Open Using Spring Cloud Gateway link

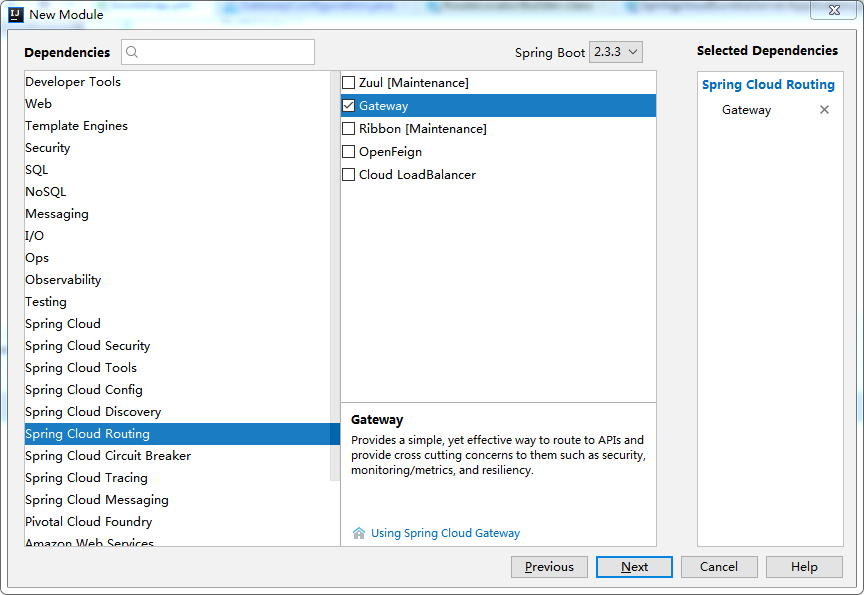pyautogui.click(x=445, y=533)
